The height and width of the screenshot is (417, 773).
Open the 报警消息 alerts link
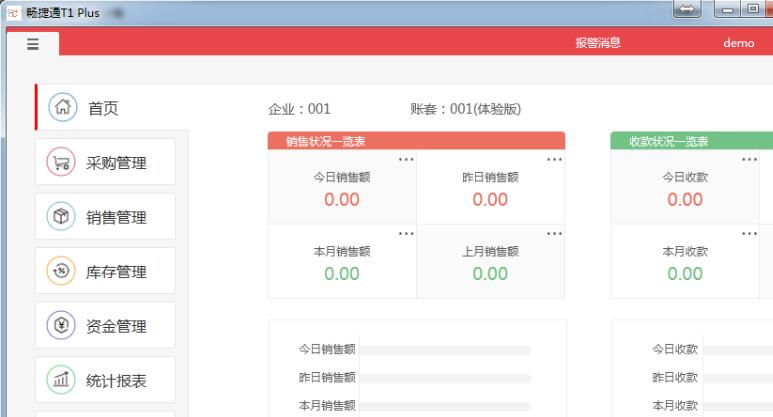(597, 43)
